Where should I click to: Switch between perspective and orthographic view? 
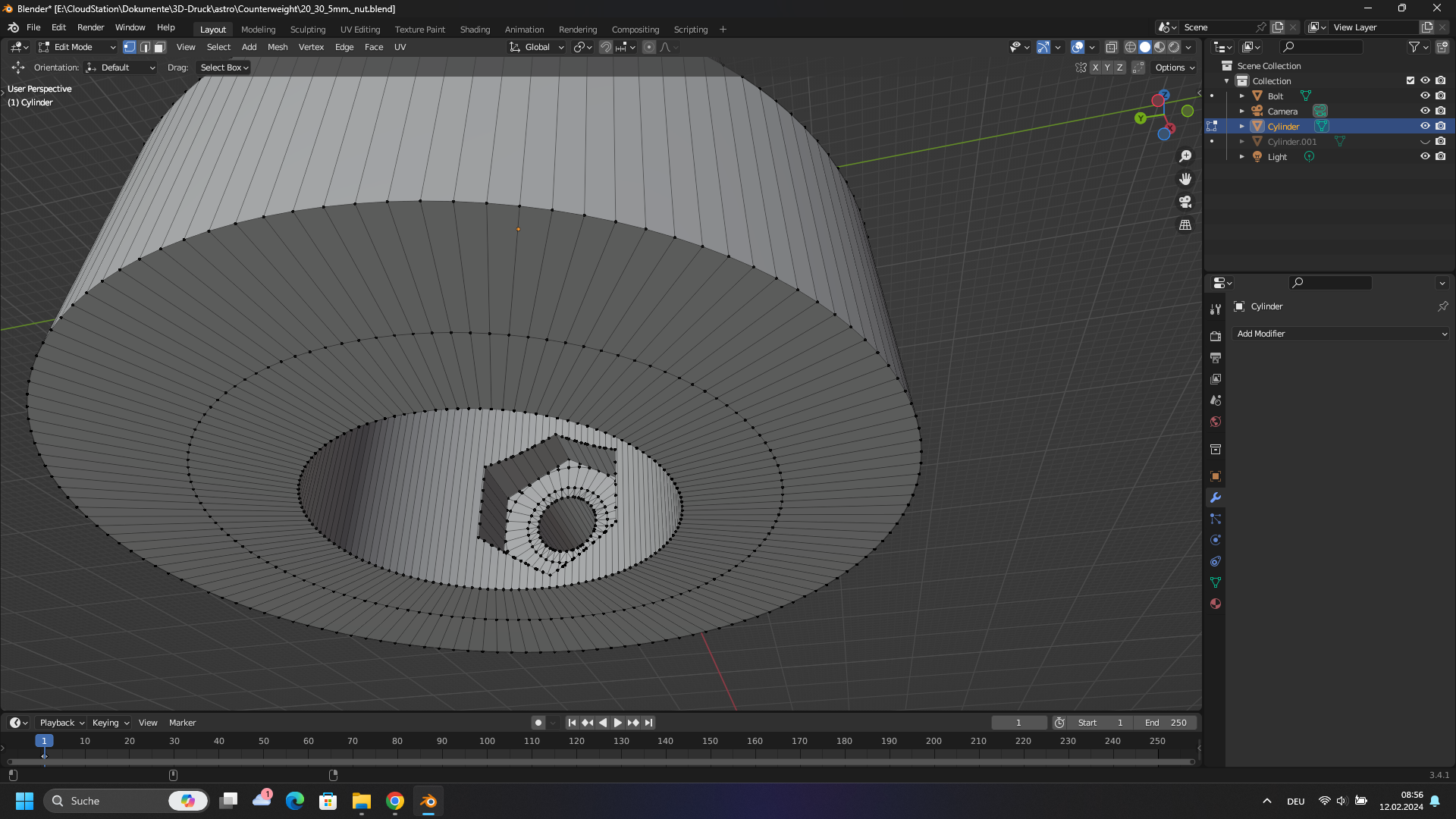pyautogui.click(x=1185, y=225)
